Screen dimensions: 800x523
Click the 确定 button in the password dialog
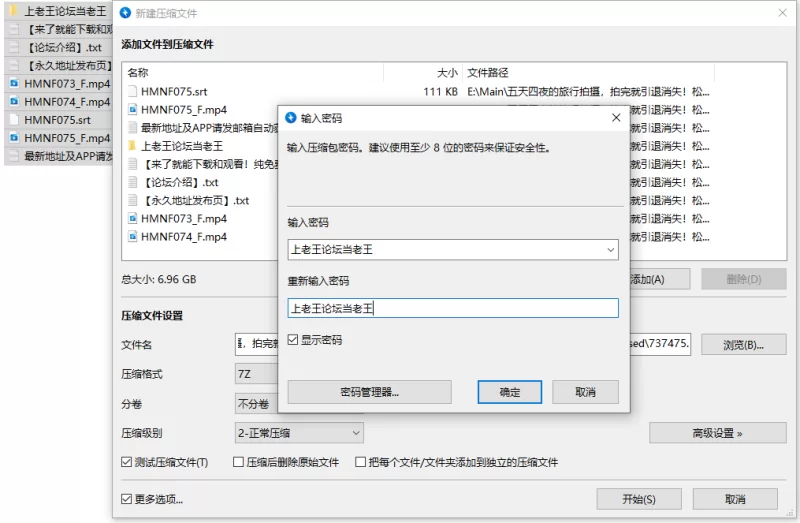coord(510,392)
